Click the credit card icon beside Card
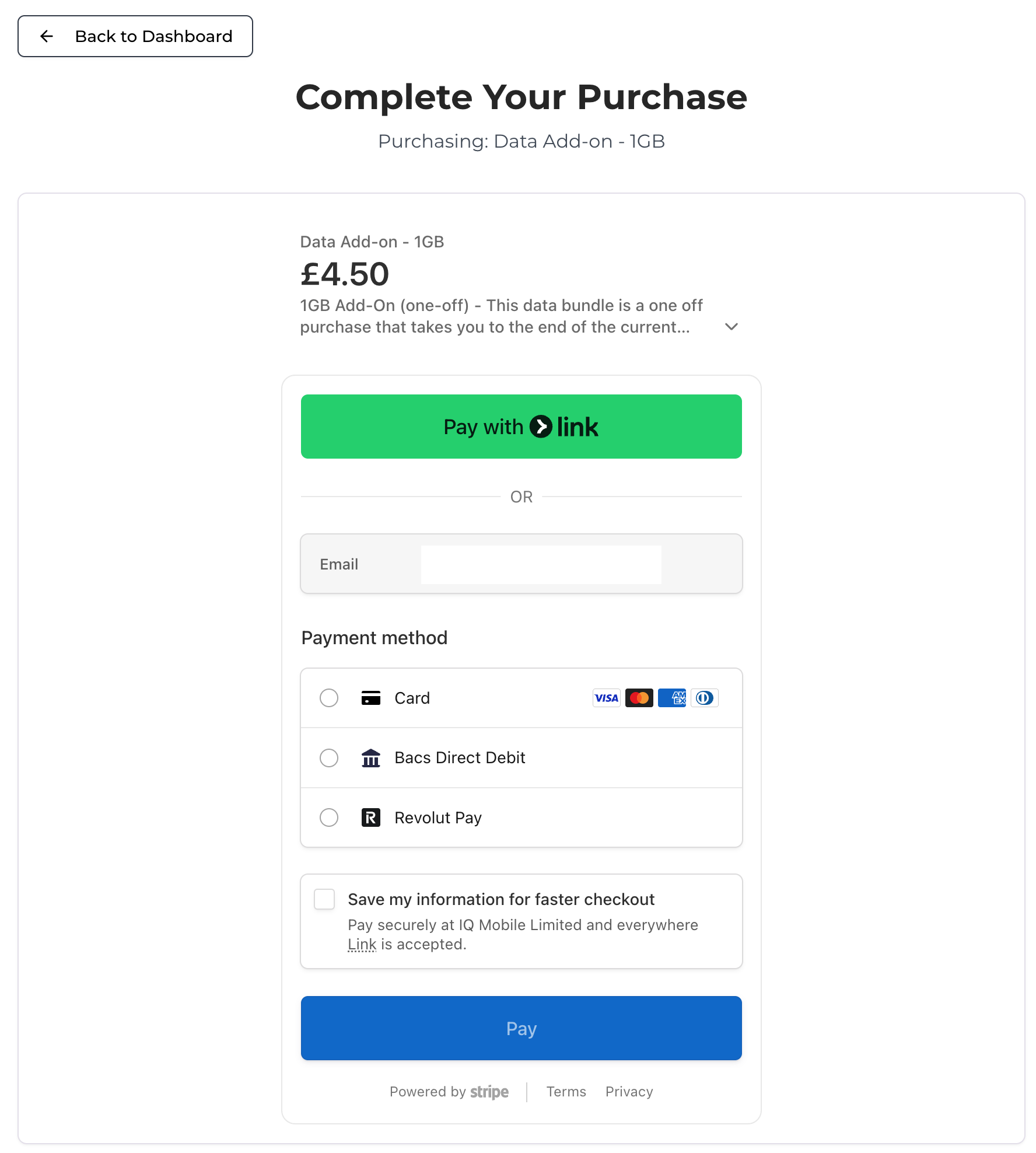Image resolution: width=1036 pixels, height=1153 pixels. [x=371, y=698]
